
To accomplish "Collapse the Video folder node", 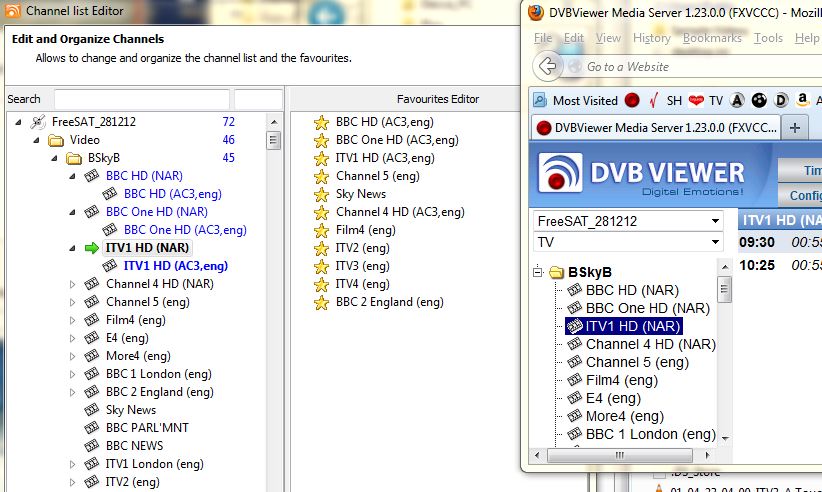I will 37,140.
